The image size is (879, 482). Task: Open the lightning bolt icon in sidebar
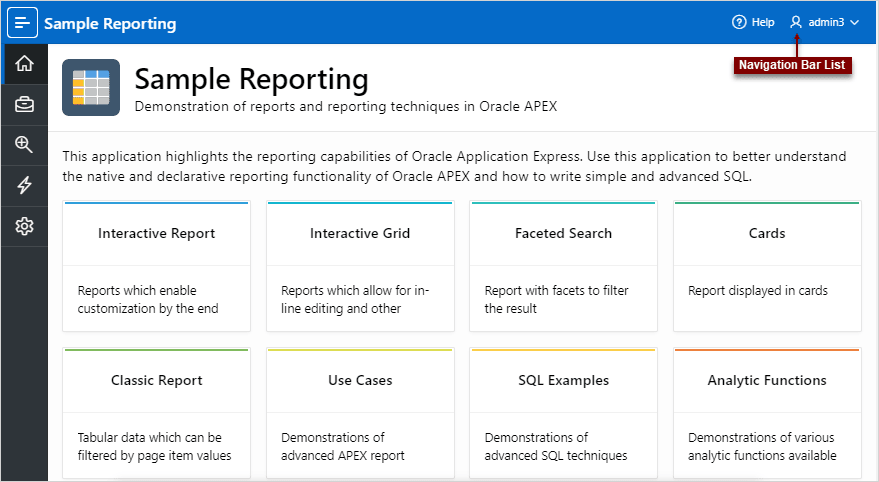point(24,185)
